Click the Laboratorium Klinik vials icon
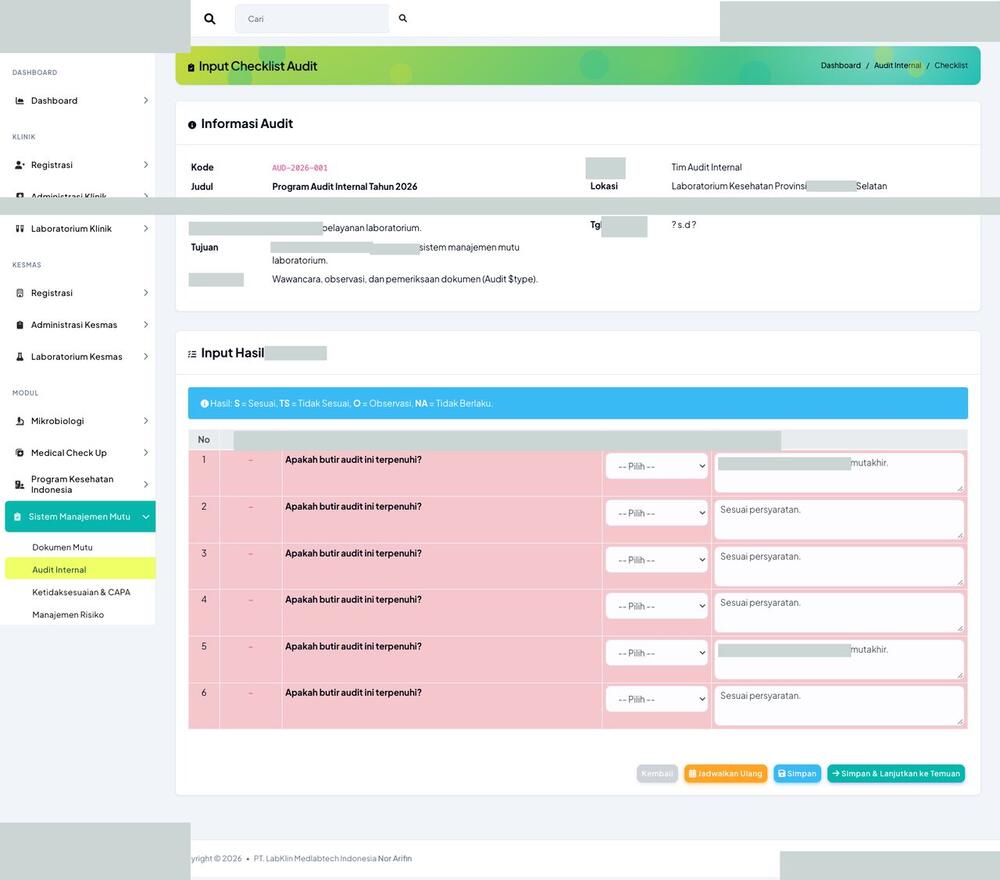The width and height of the screenshot is (1000, 880). (x=20, y=229)
